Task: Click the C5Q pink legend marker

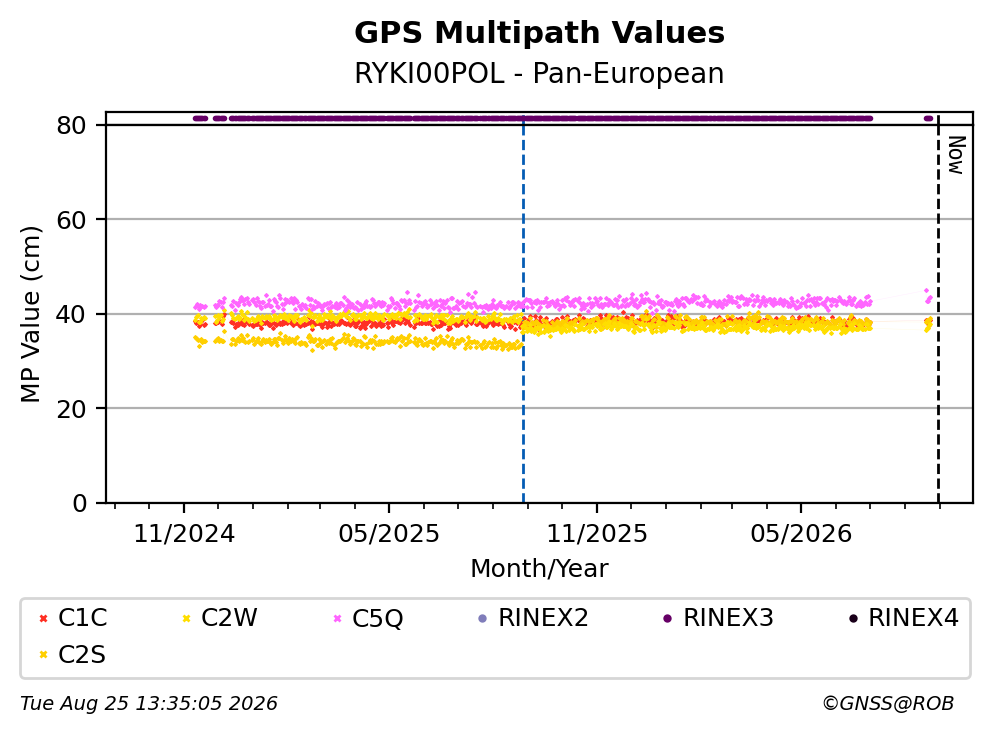Action: pos(337,619)
